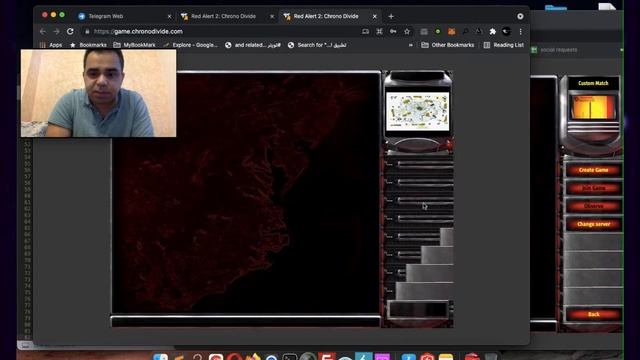This screenshot has height=360, width=640.
Task: Close the Telegram Web tab
Action: point(169,16)
